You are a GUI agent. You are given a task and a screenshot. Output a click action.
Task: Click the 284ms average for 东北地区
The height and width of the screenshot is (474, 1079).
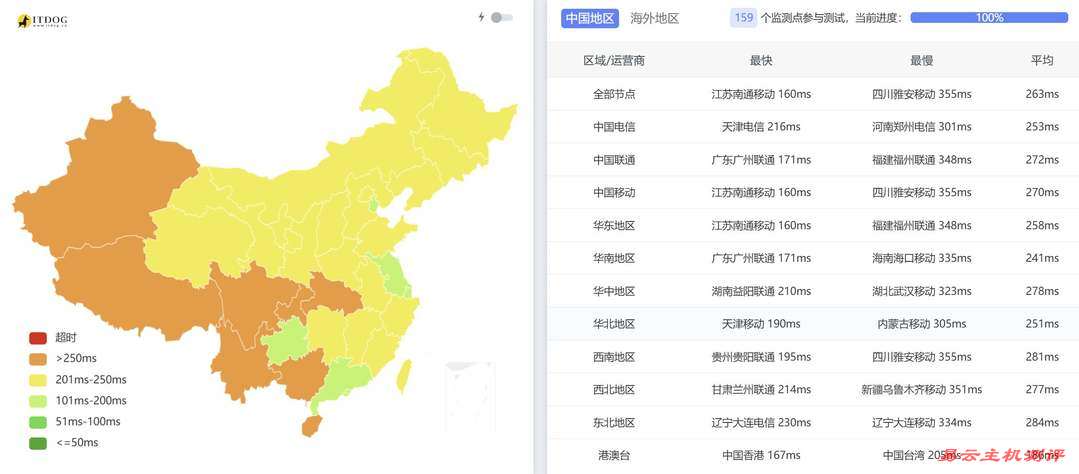1042,422
